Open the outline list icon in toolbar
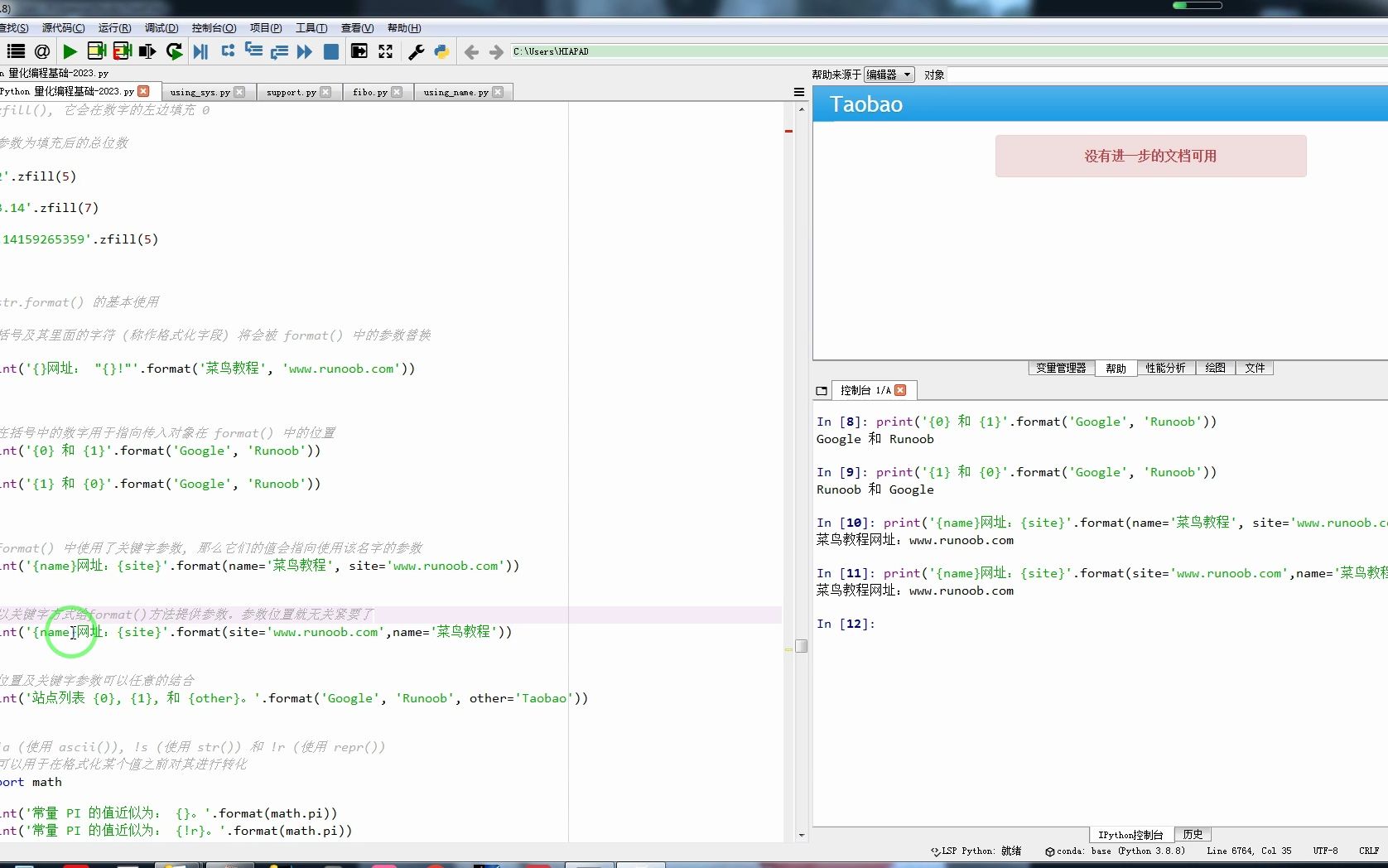Viewport: 1388px width, 868px height. click(16, 51)
